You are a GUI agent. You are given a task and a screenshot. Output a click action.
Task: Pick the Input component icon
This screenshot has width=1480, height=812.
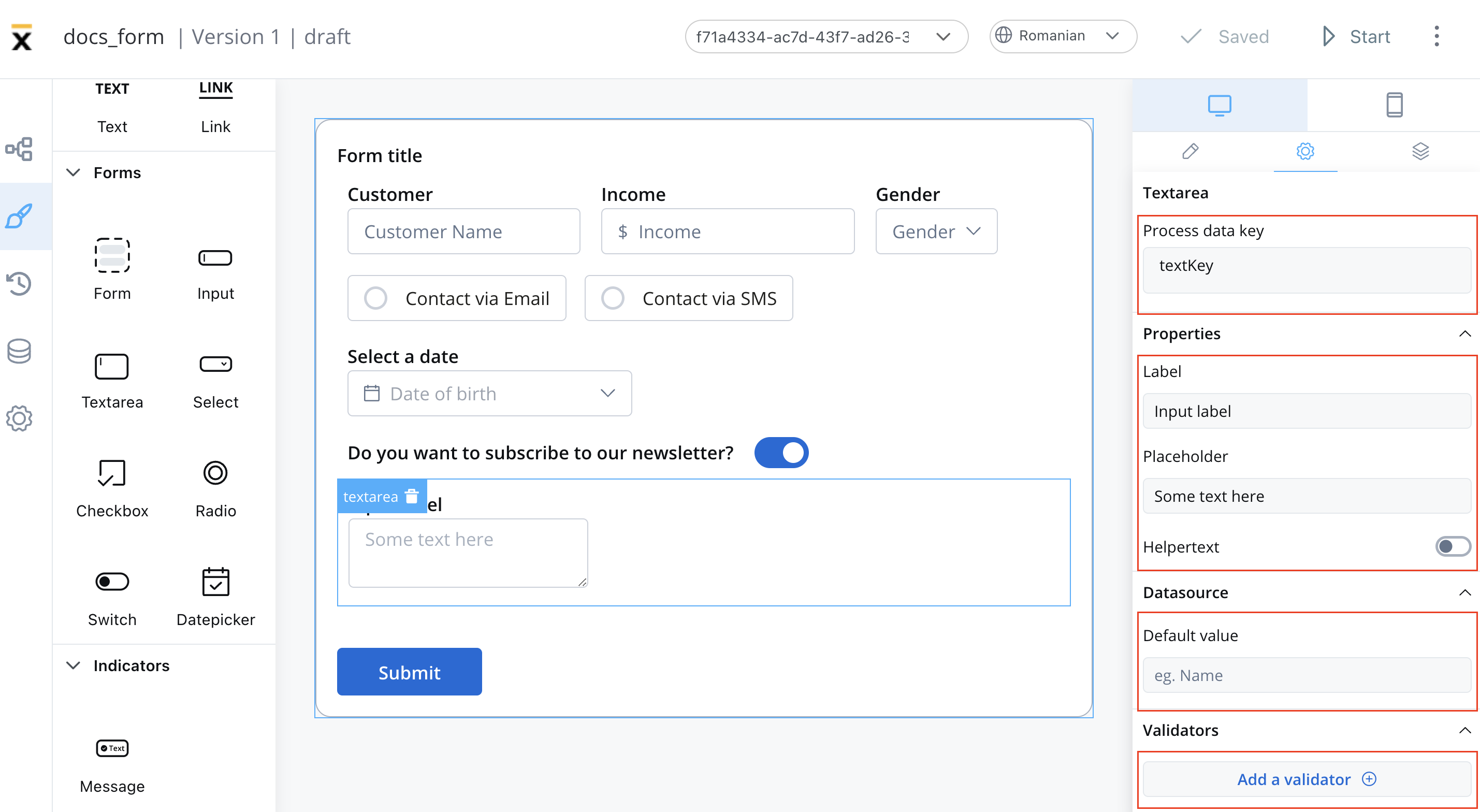click(x=215, y=258)
